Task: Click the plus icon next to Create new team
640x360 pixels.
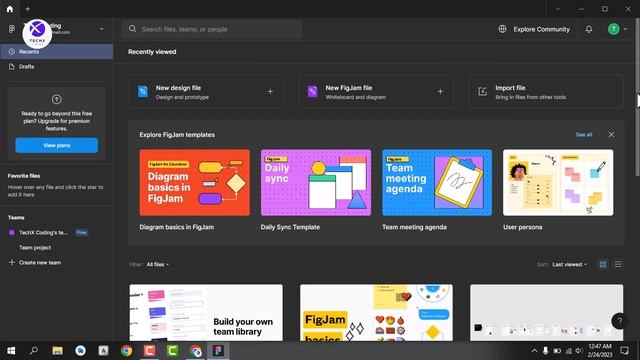Action: [x=12, y=262]
